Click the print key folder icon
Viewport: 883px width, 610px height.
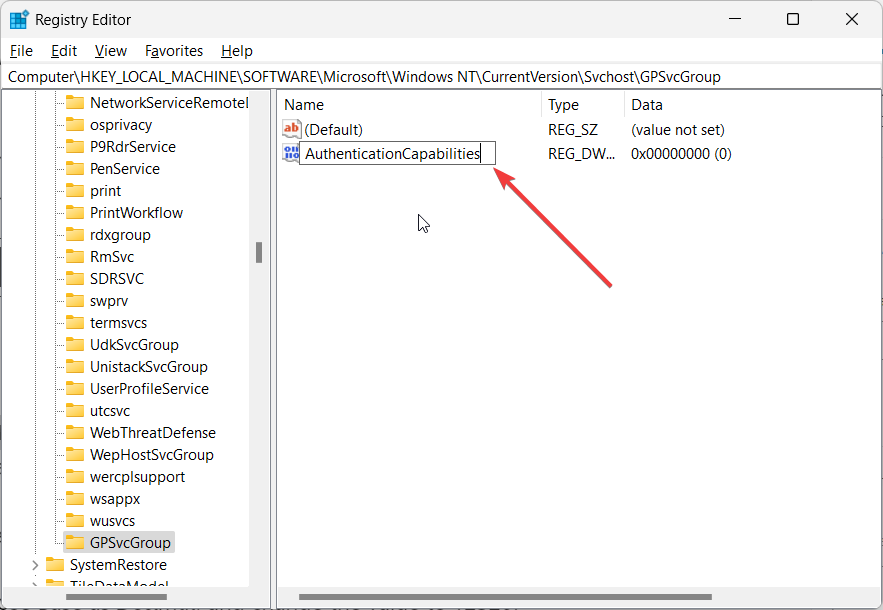74,190
